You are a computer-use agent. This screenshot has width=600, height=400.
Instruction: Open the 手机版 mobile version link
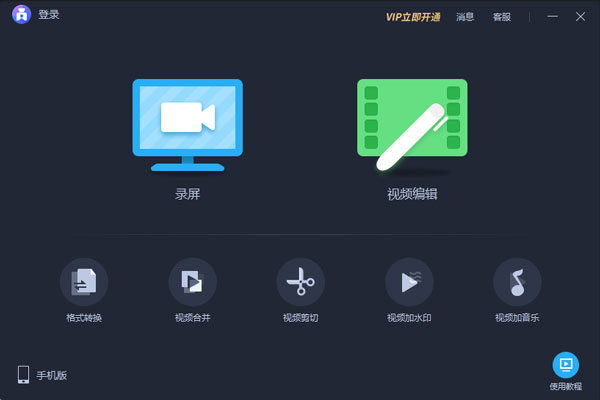[x=52, y=375]
